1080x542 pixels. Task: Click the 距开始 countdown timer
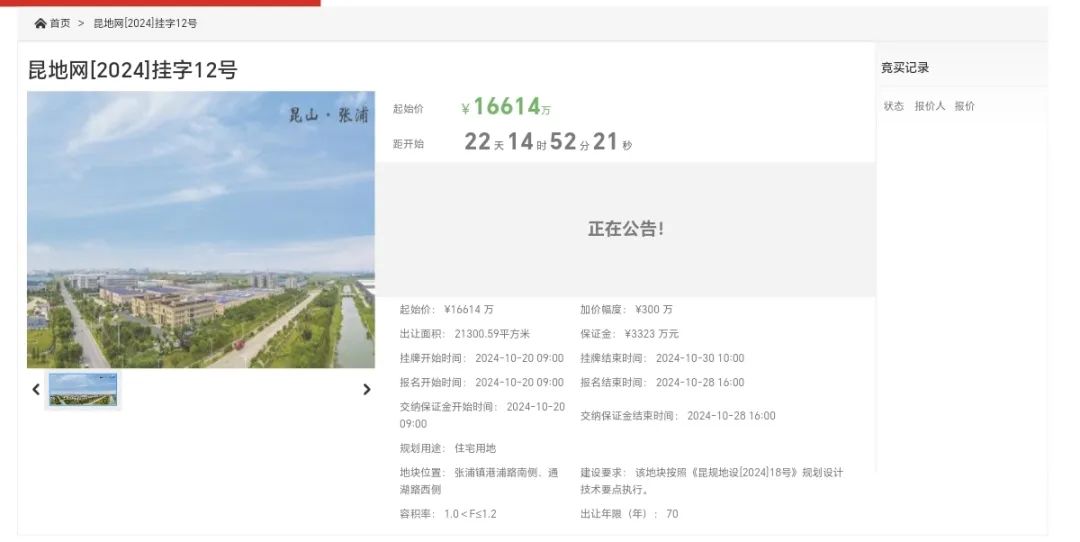click(x=548, y=142)
